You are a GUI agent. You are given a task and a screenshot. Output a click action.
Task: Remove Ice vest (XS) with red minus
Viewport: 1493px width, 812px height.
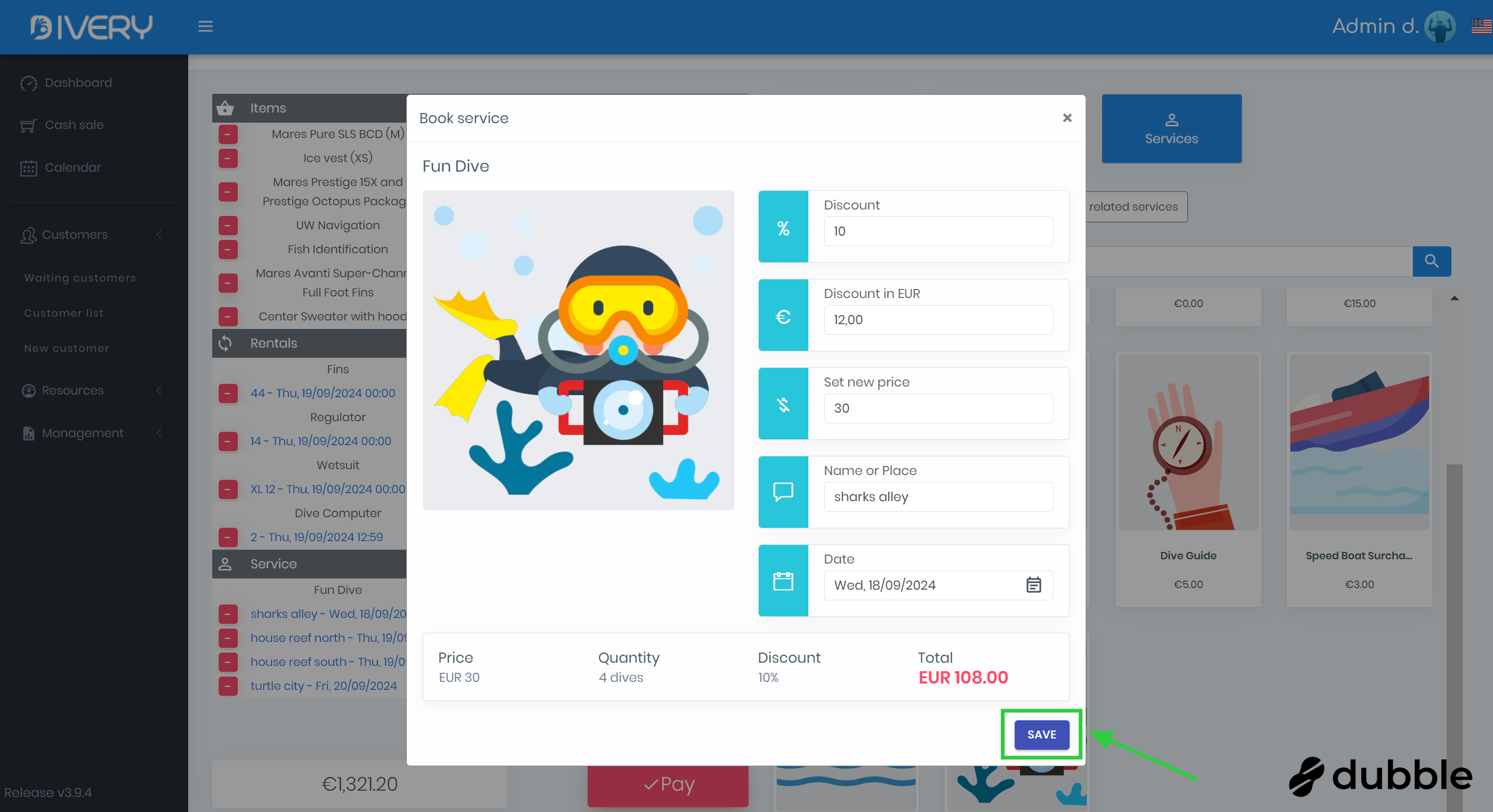click(228, 158)
